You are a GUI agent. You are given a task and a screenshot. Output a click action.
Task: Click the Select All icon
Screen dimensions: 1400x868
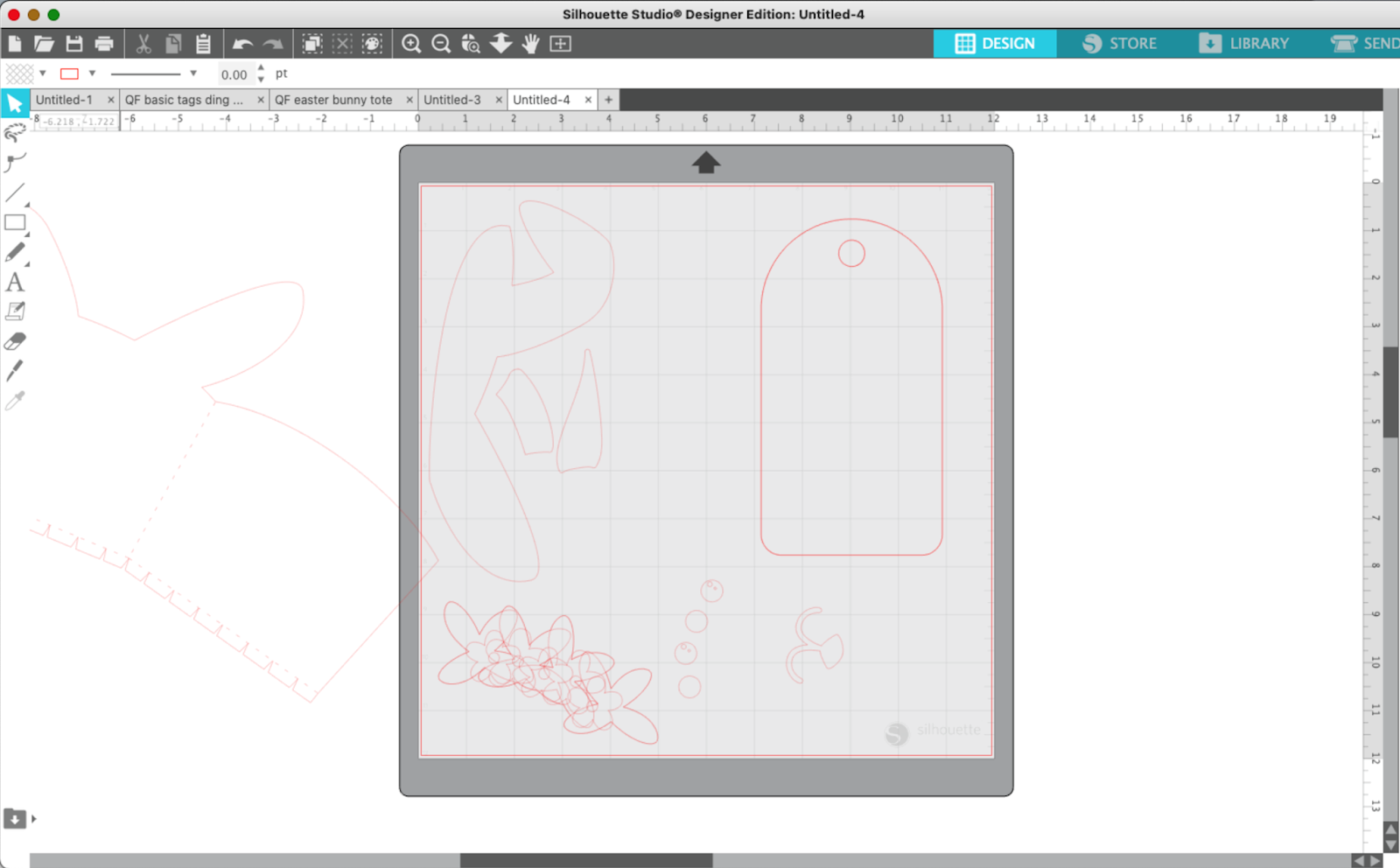(312, 44)
